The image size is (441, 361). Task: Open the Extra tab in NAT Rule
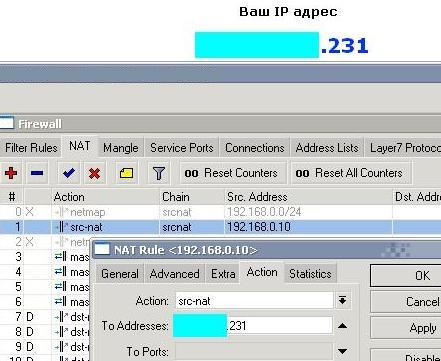click(223, 274)
